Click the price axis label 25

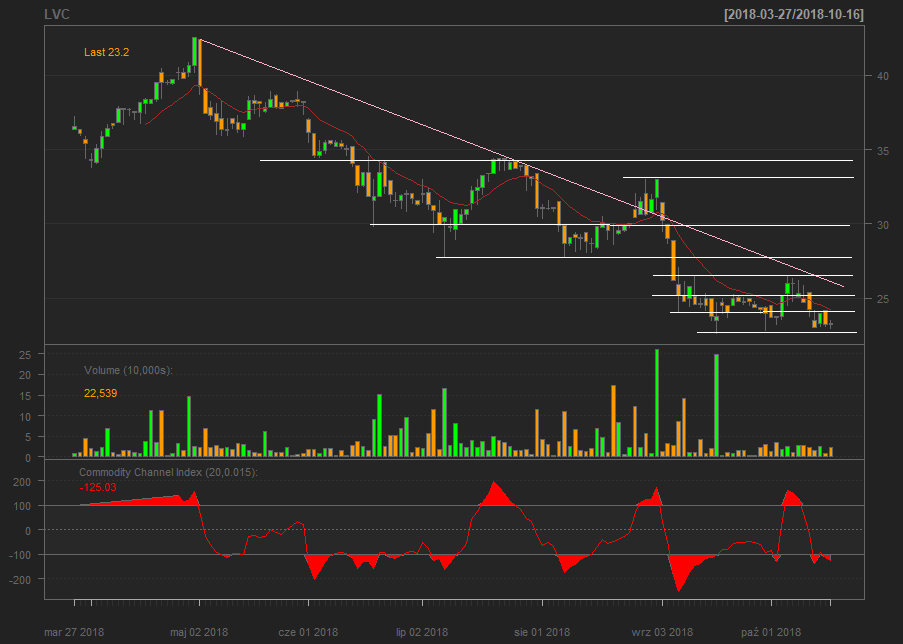tap(882, 299)
